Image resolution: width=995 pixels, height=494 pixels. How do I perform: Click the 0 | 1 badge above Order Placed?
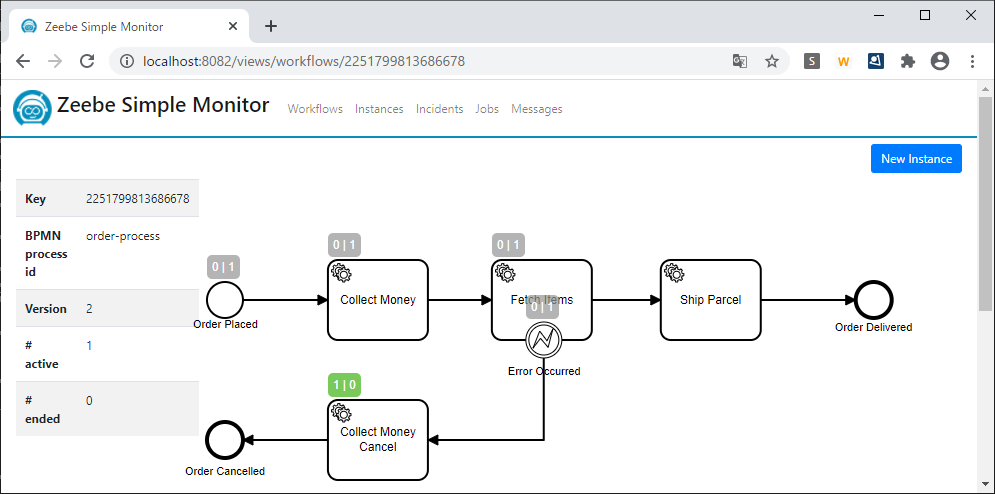pos(223,267)
